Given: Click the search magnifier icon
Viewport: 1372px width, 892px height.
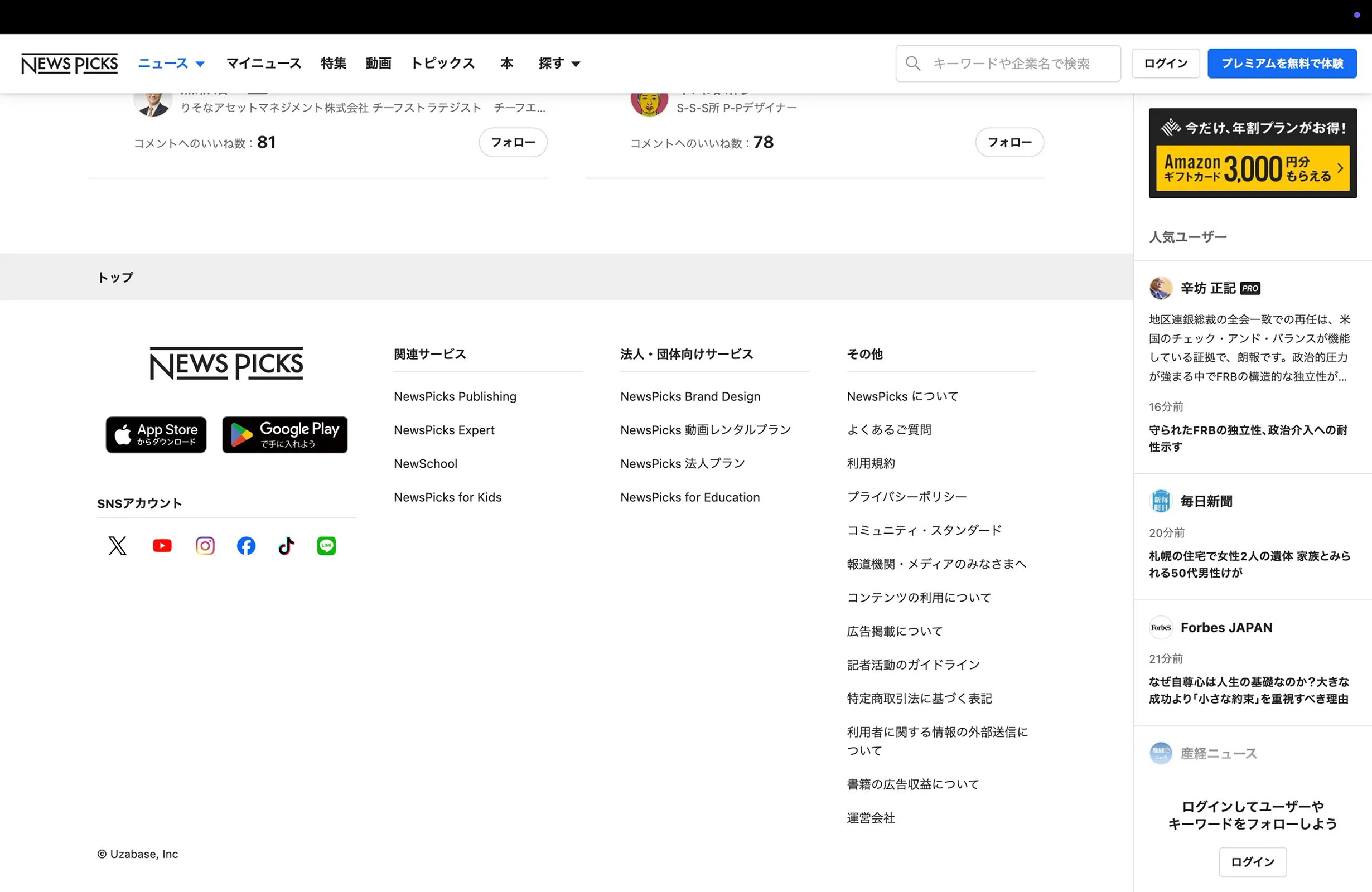Looking at the screenshot, I should tap(912, 64).
